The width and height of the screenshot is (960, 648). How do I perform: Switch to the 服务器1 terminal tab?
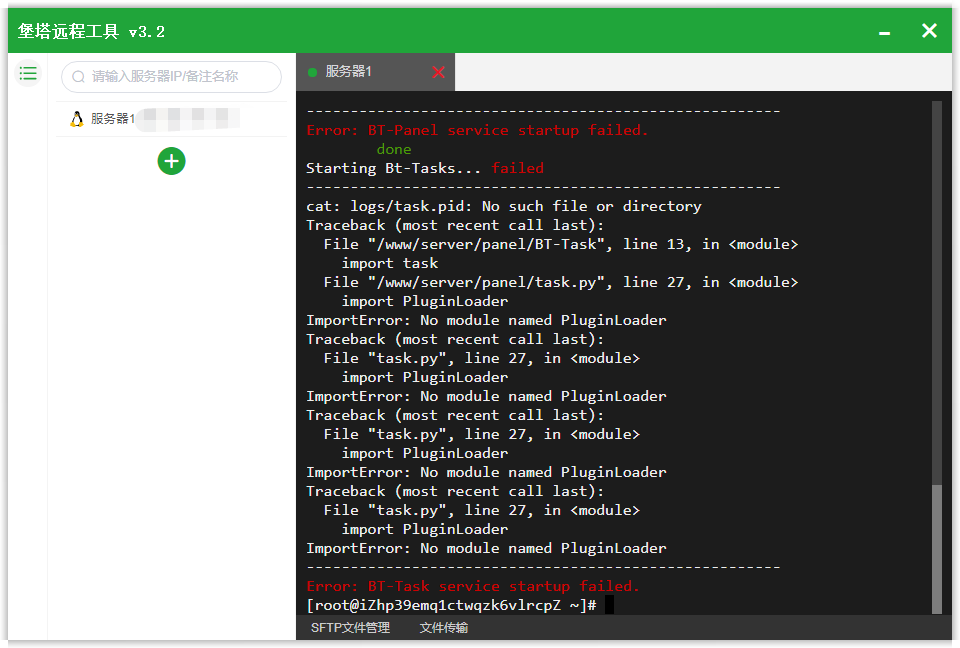[375, 72]
